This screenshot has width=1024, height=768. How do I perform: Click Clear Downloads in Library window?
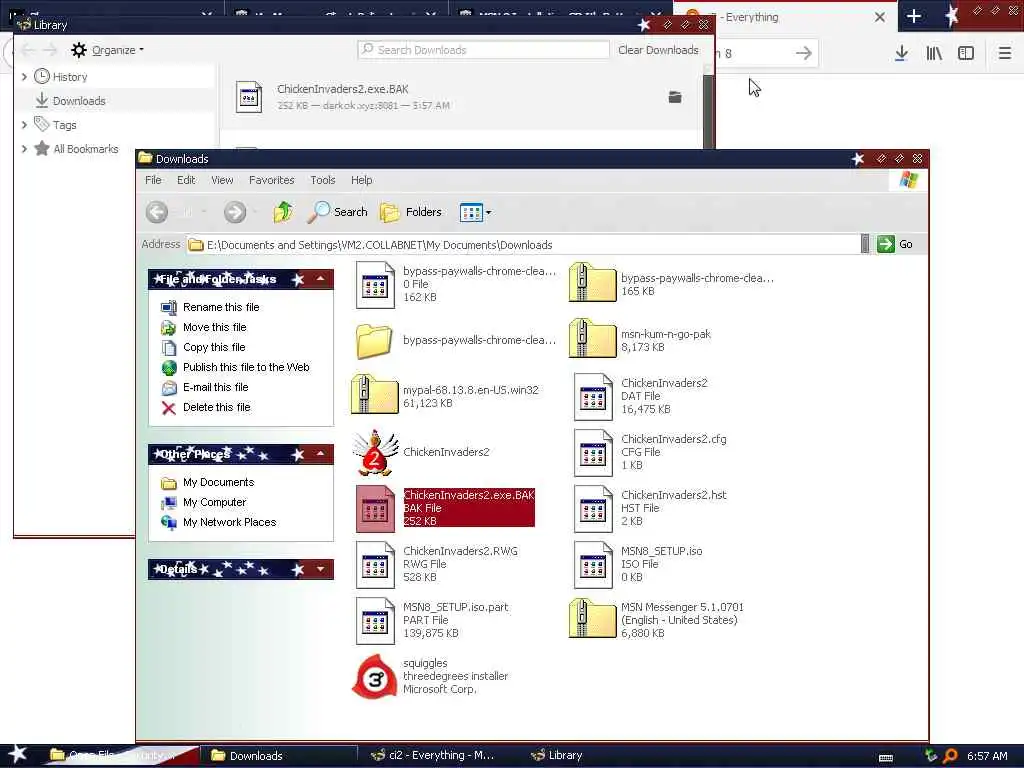(x=658, y=50)
